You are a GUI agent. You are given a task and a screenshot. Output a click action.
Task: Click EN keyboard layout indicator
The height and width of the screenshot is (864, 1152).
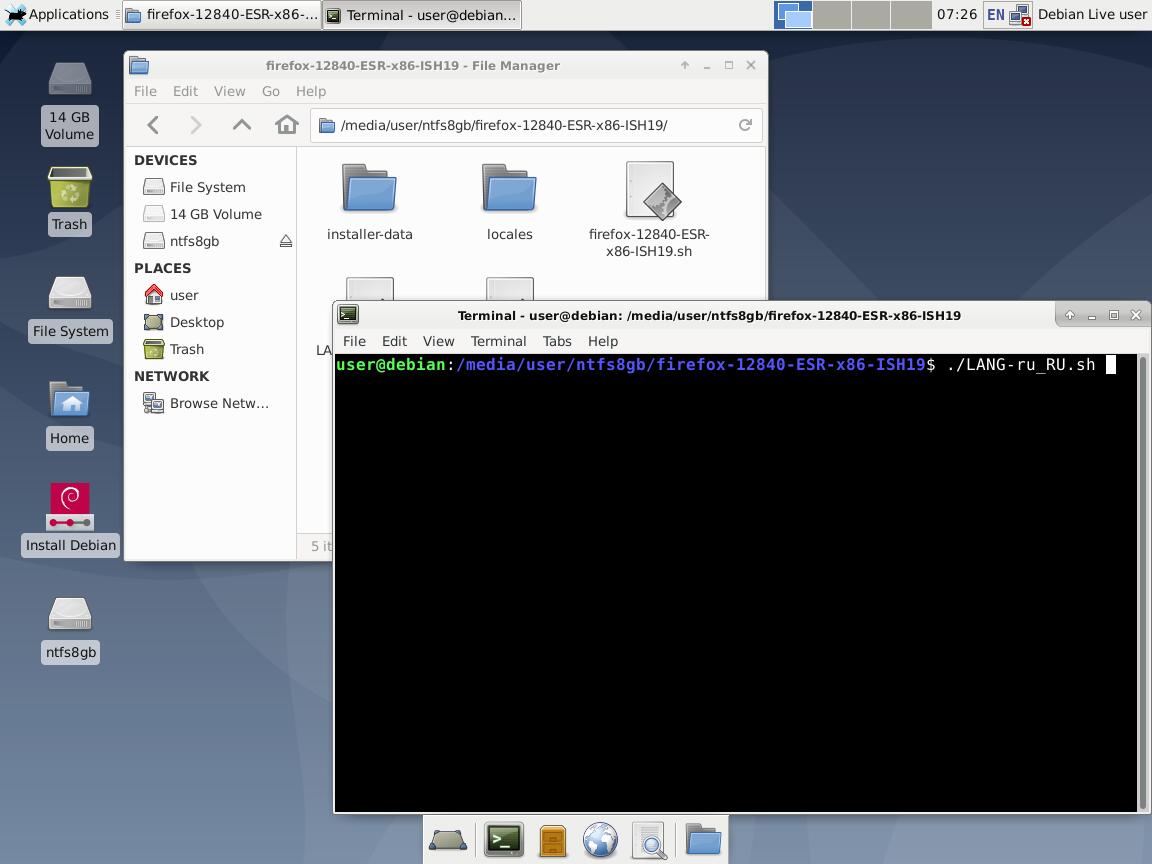tap(996, 15)
